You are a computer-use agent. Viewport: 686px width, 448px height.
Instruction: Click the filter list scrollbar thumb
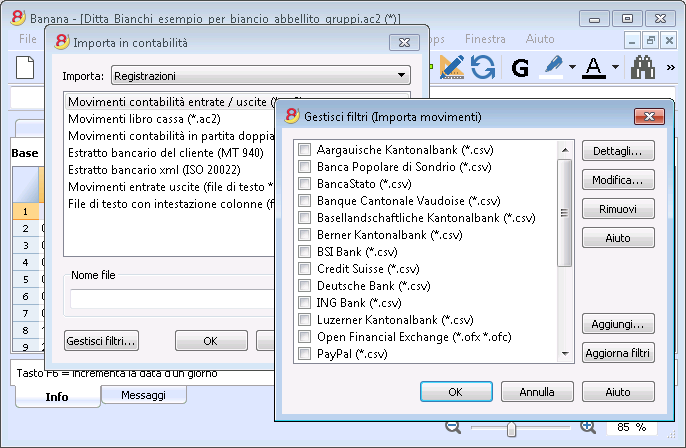click(x=565, y=213)
